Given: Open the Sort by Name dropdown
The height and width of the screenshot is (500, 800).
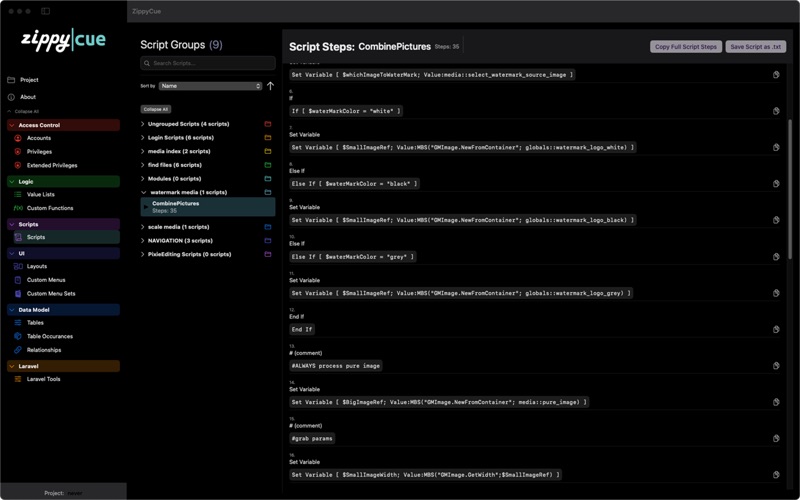Looking at the screenshot, I should 210,86.
